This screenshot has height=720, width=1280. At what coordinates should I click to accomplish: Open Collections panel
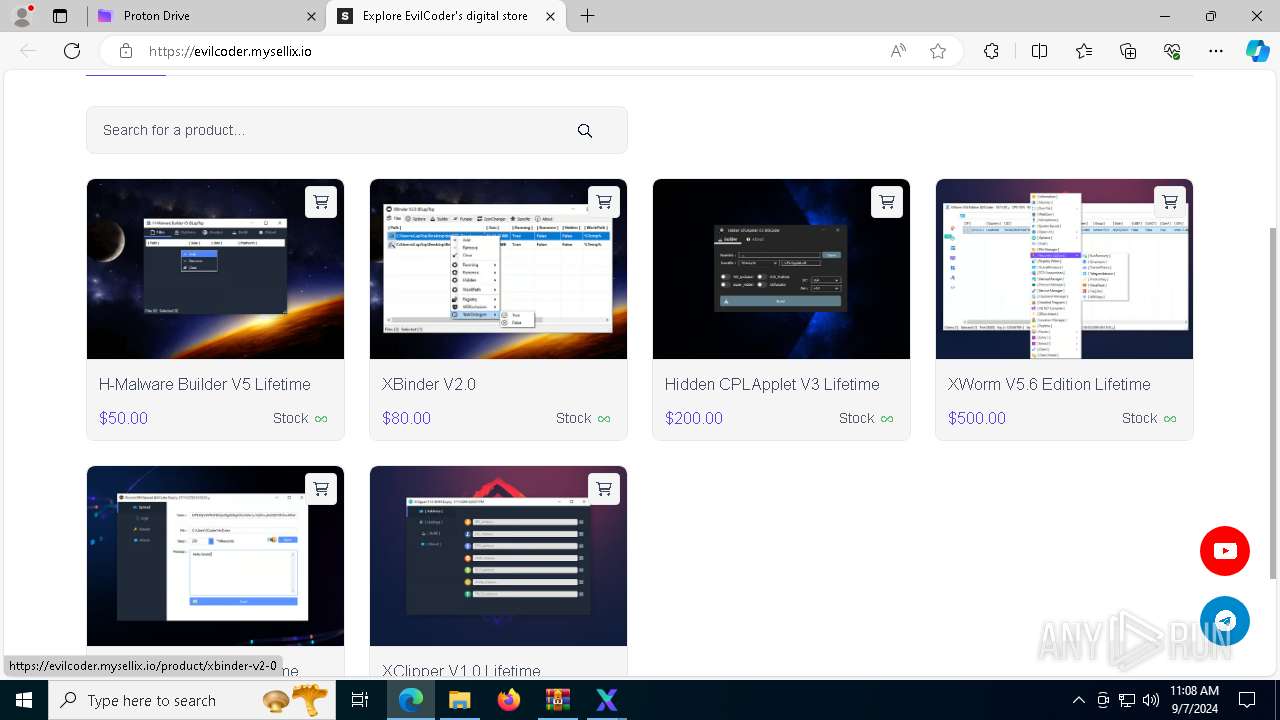point(1128,51)
